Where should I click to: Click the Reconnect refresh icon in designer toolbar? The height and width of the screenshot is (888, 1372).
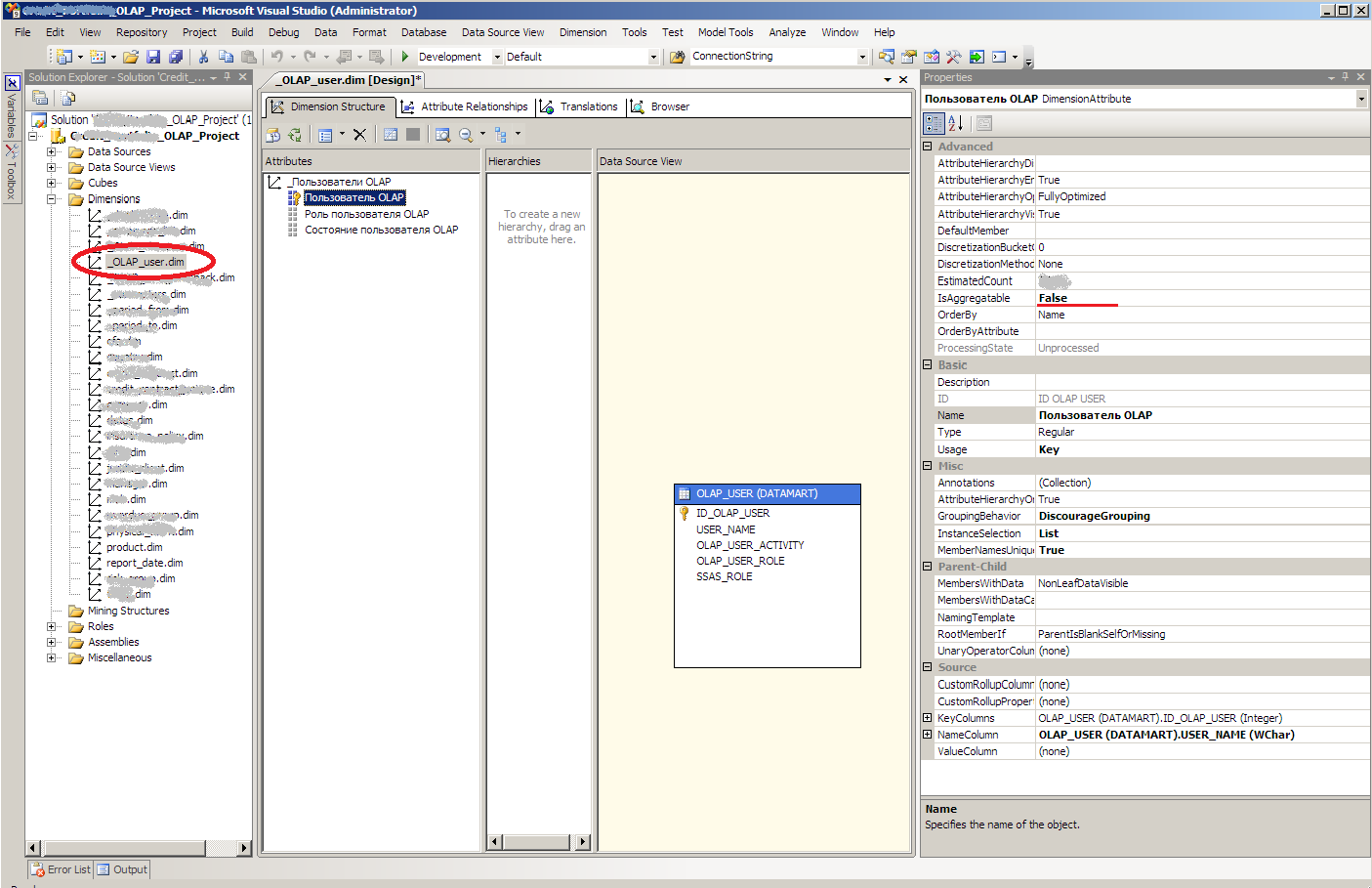[x=295, y=135]
